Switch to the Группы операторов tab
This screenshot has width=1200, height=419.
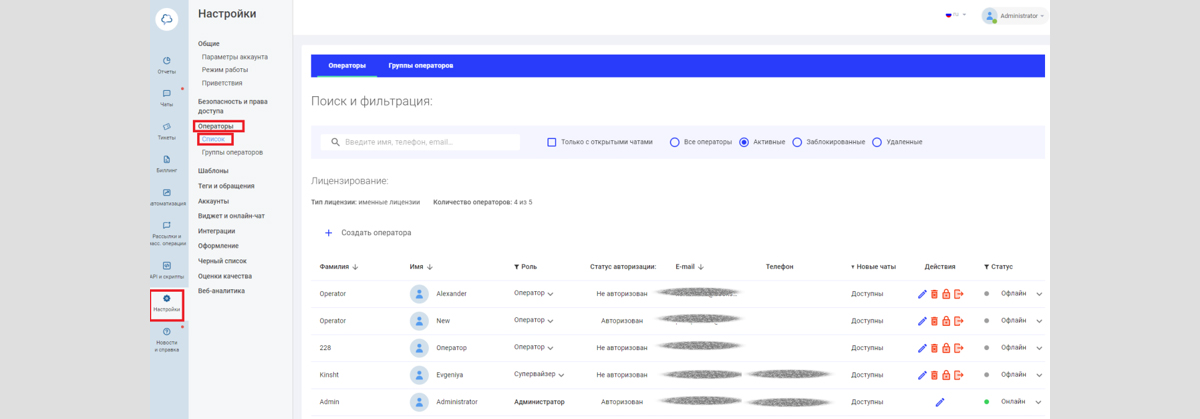tap(421, 65)
